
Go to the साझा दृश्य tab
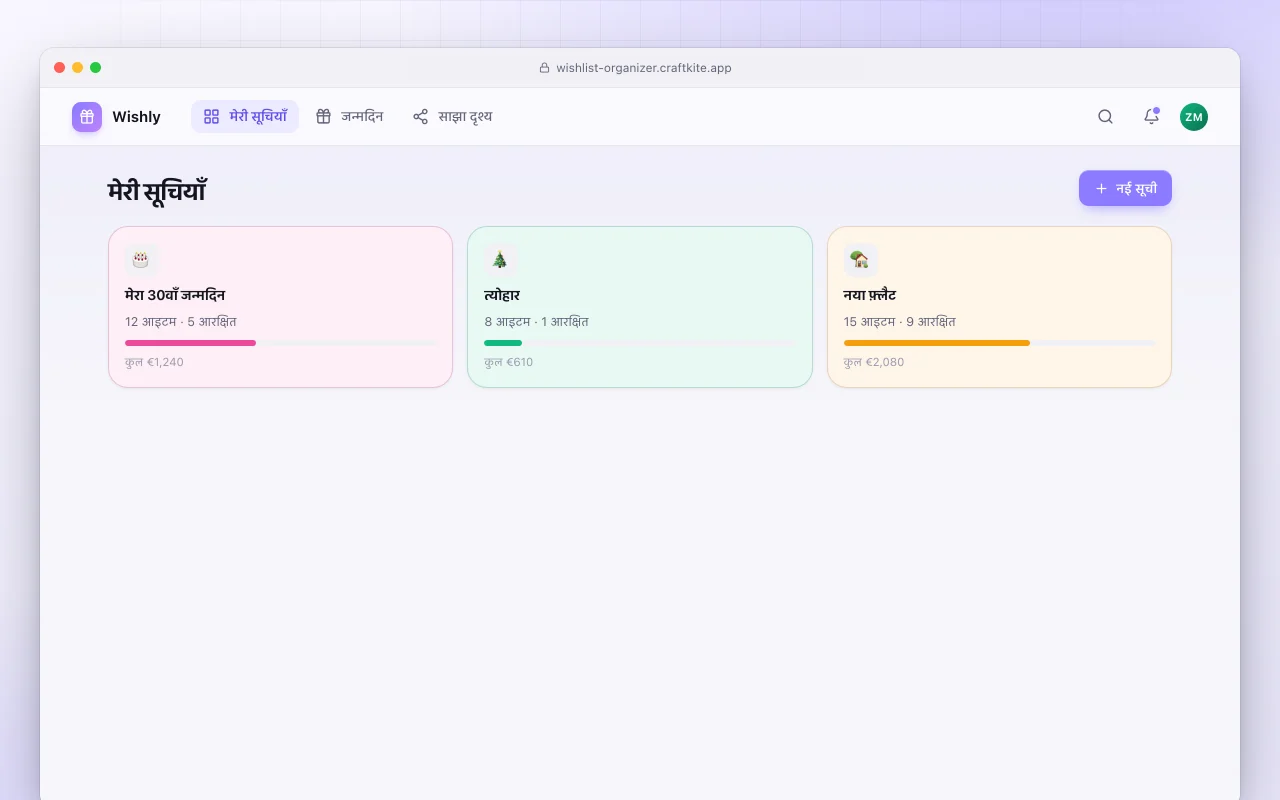click(x=453, y=117)
